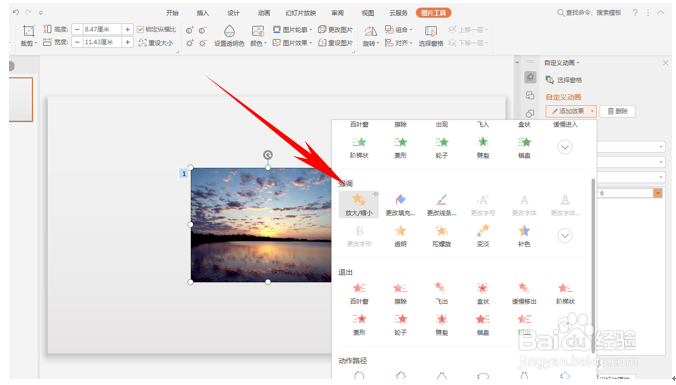This screenshot has width=676, height=385.
Task: Increase height with the plus stepper
Action: point(128,29)
